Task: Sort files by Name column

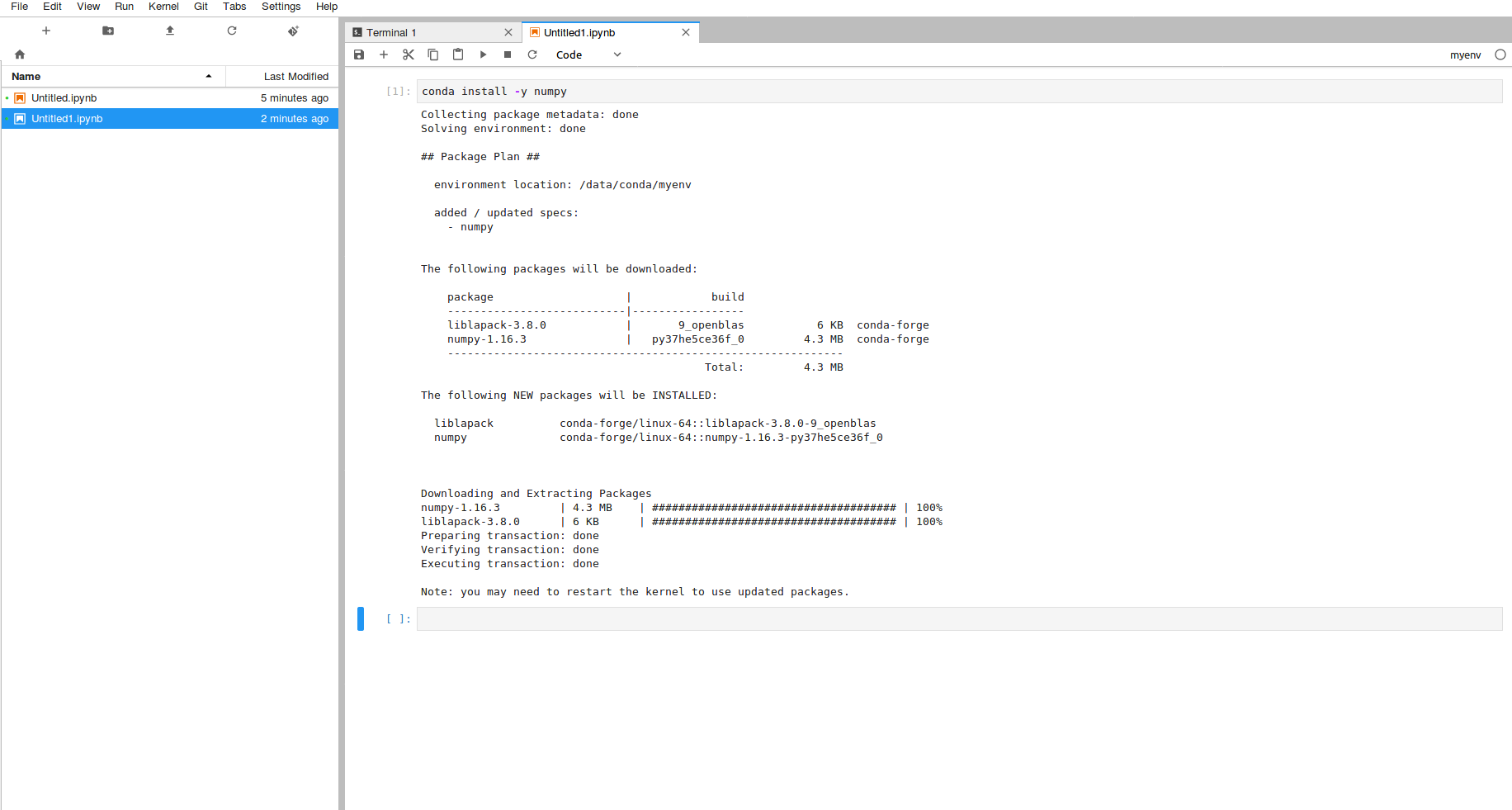Action: click(x=26, y=76)
